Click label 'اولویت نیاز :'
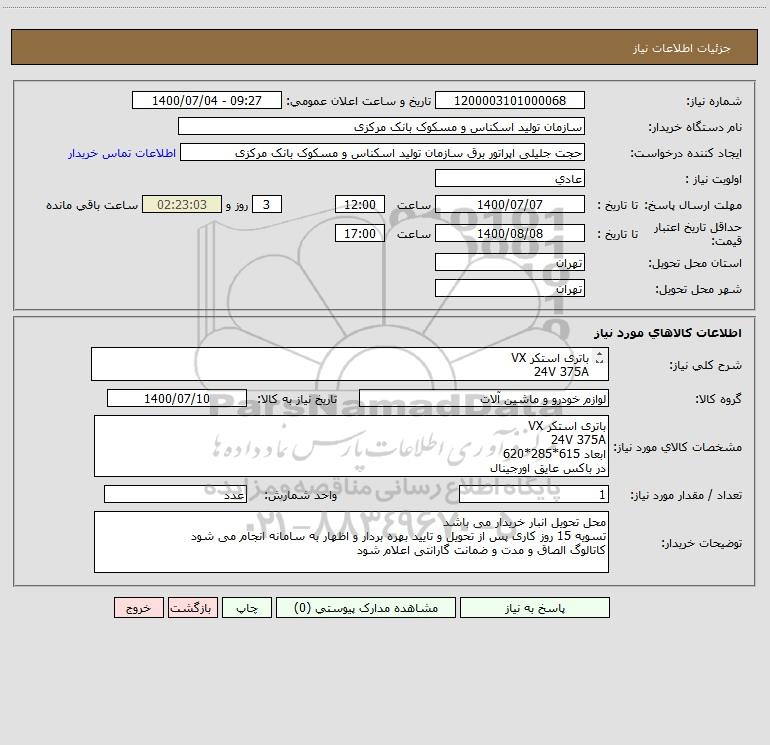 click(714, 179)
